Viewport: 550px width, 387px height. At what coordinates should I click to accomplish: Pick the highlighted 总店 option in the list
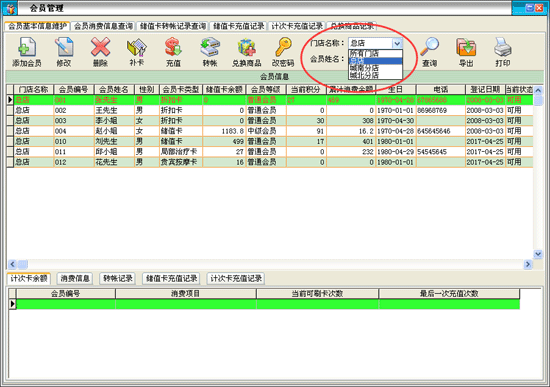pyautogui.click(x=375, y=61)
